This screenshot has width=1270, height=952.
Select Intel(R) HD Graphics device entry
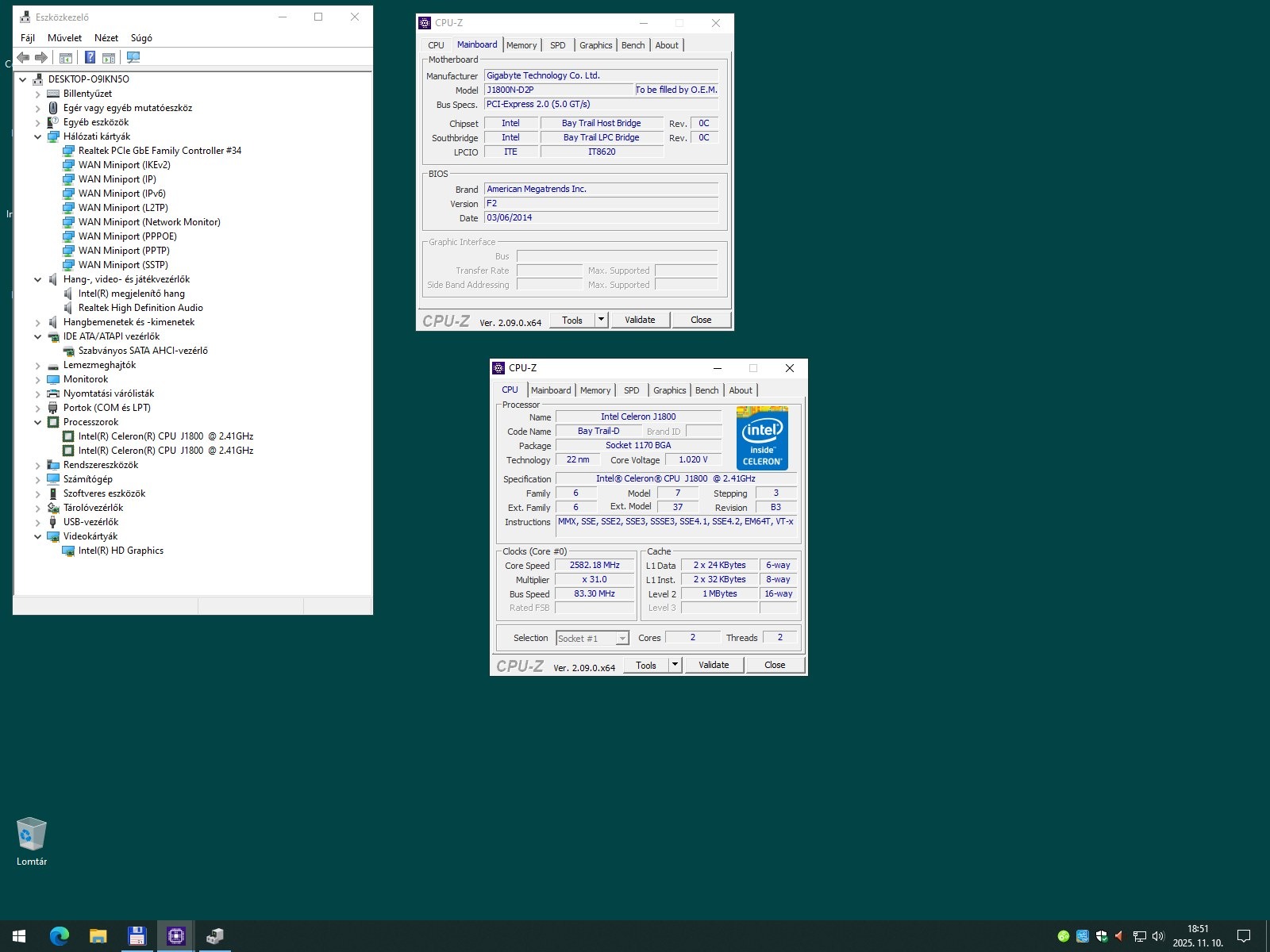click(121, 551)
